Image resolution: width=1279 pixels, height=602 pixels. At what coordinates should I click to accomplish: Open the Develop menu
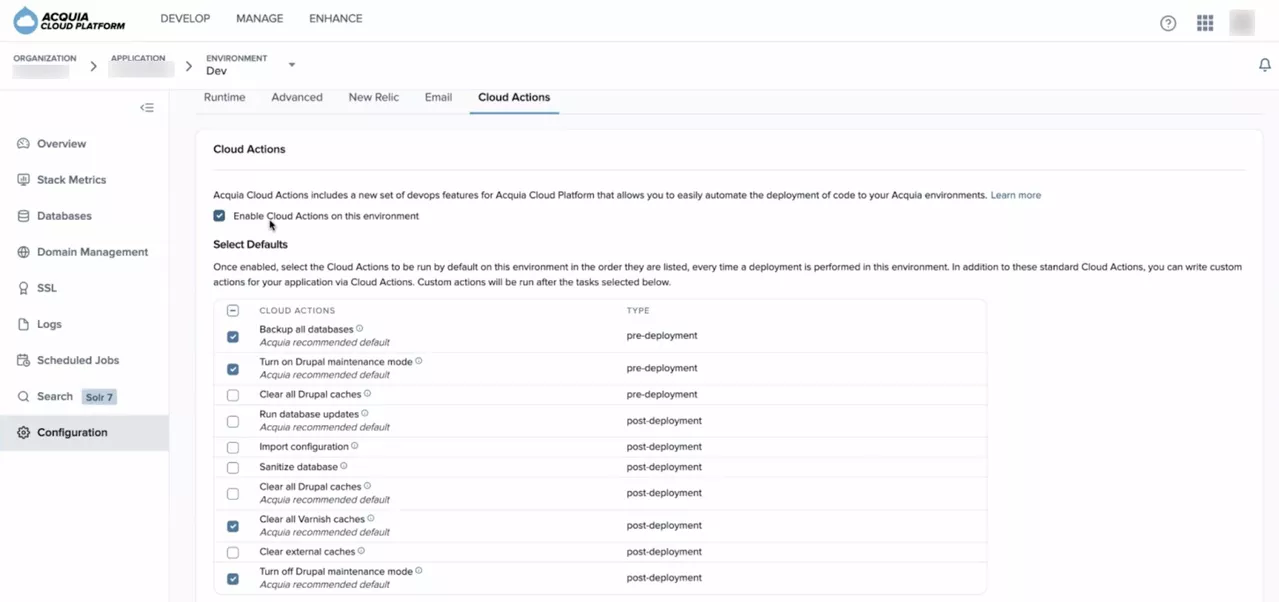coord(185,18)
